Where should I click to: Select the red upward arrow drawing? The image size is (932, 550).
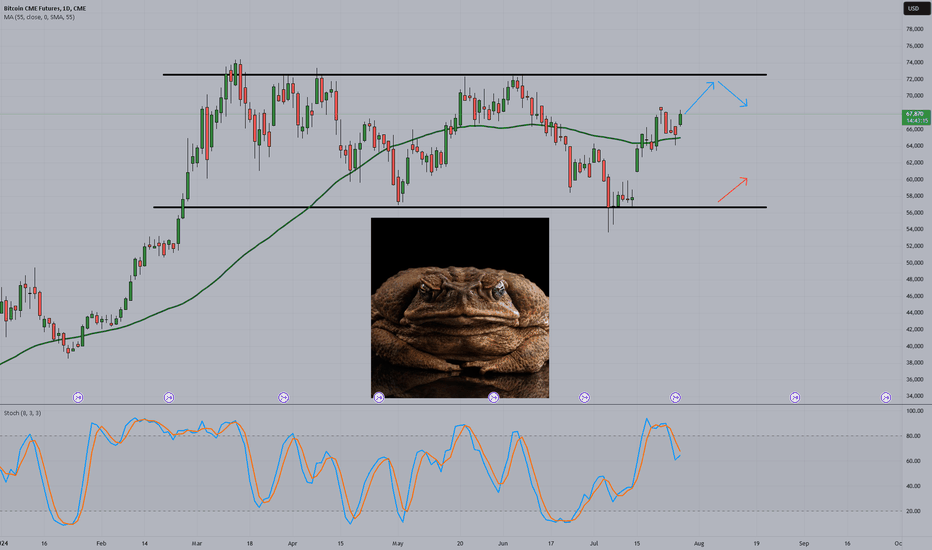[732, 190]
